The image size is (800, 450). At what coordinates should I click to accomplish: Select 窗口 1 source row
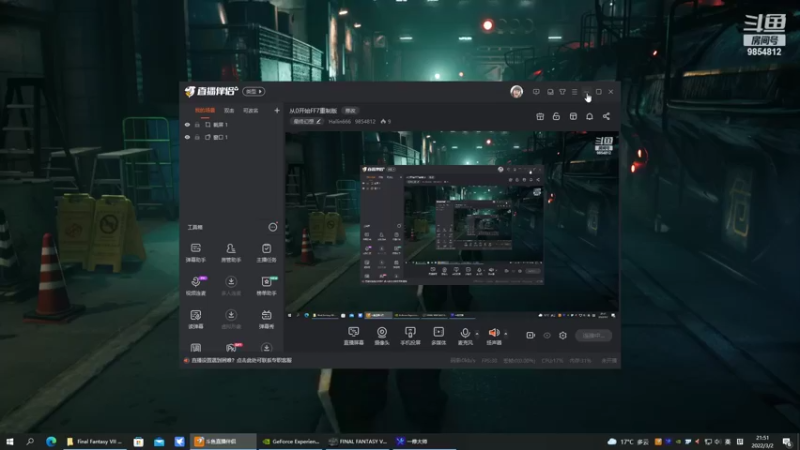(232, 137)
